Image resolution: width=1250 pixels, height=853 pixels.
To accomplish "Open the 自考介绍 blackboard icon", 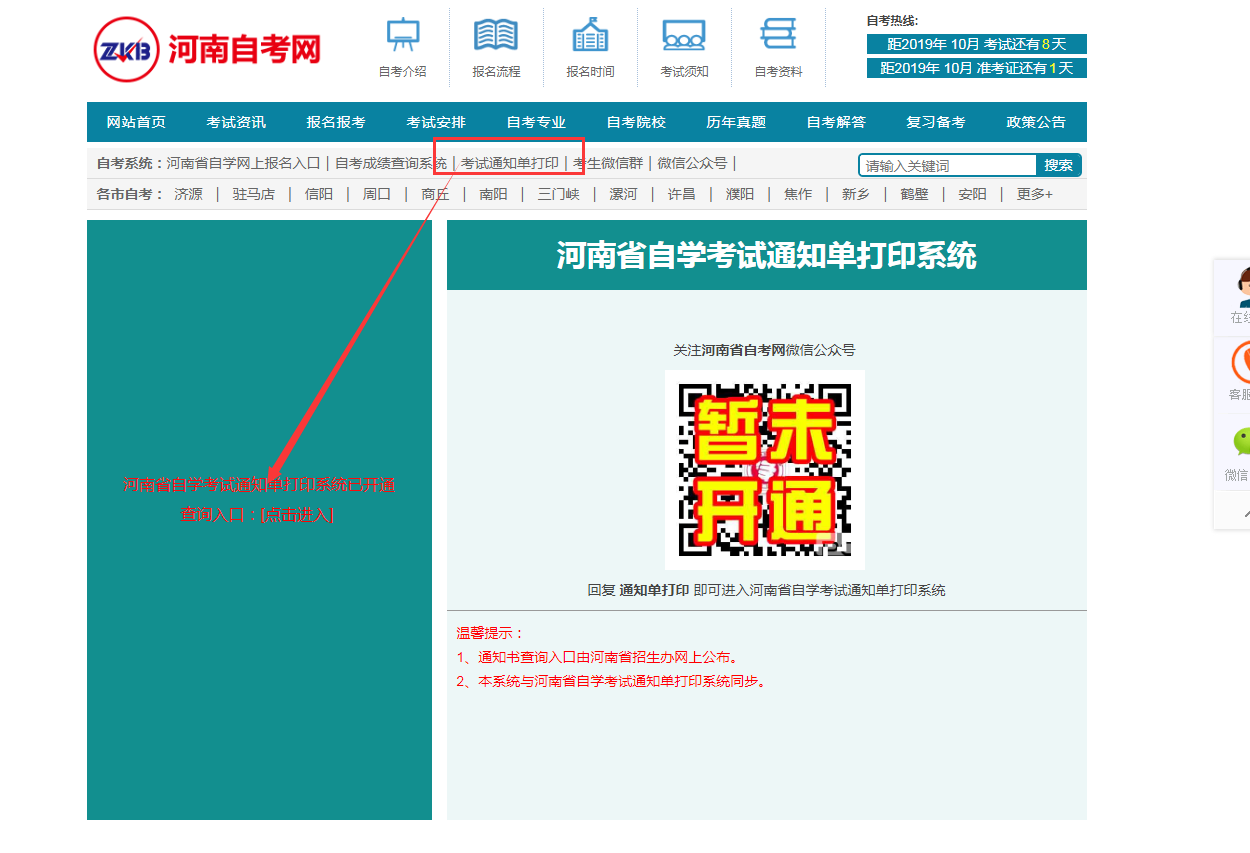I will click(402, 36).
